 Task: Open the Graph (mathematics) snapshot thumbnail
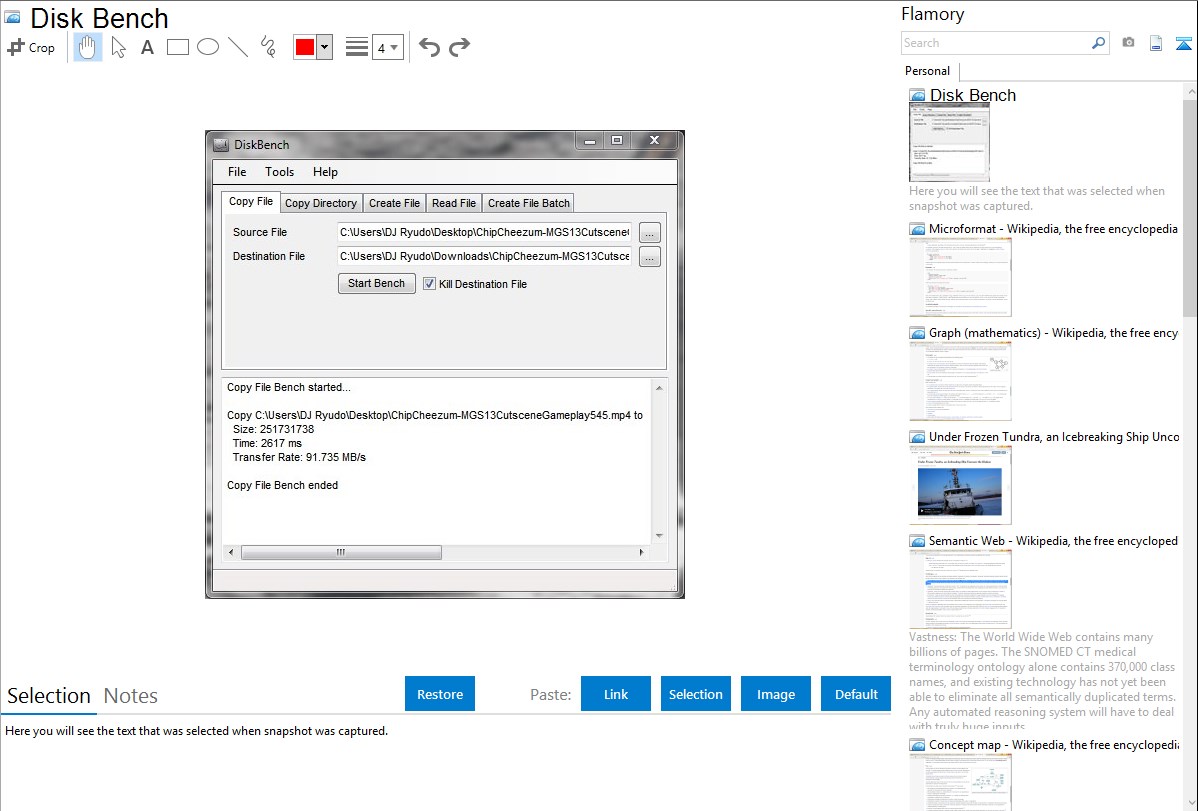pos(960,381)
